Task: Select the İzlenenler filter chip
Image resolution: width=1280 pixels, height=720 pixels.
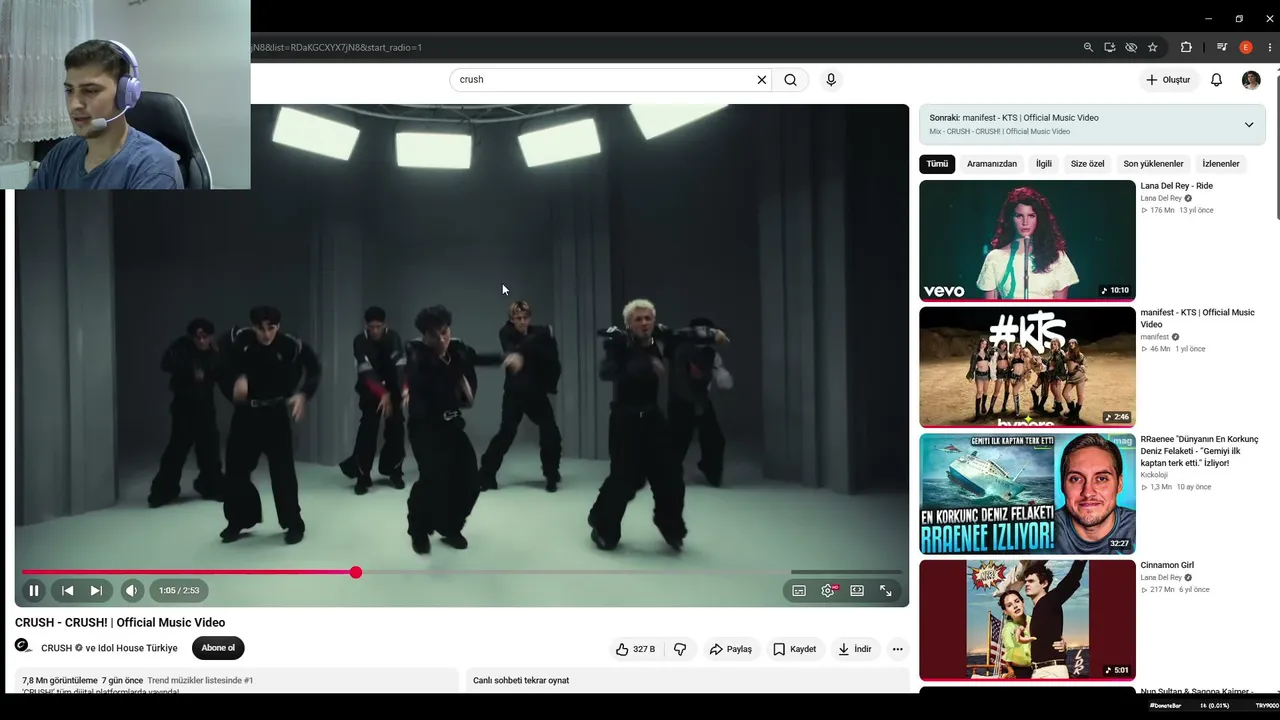Action: coord(1221,164)
